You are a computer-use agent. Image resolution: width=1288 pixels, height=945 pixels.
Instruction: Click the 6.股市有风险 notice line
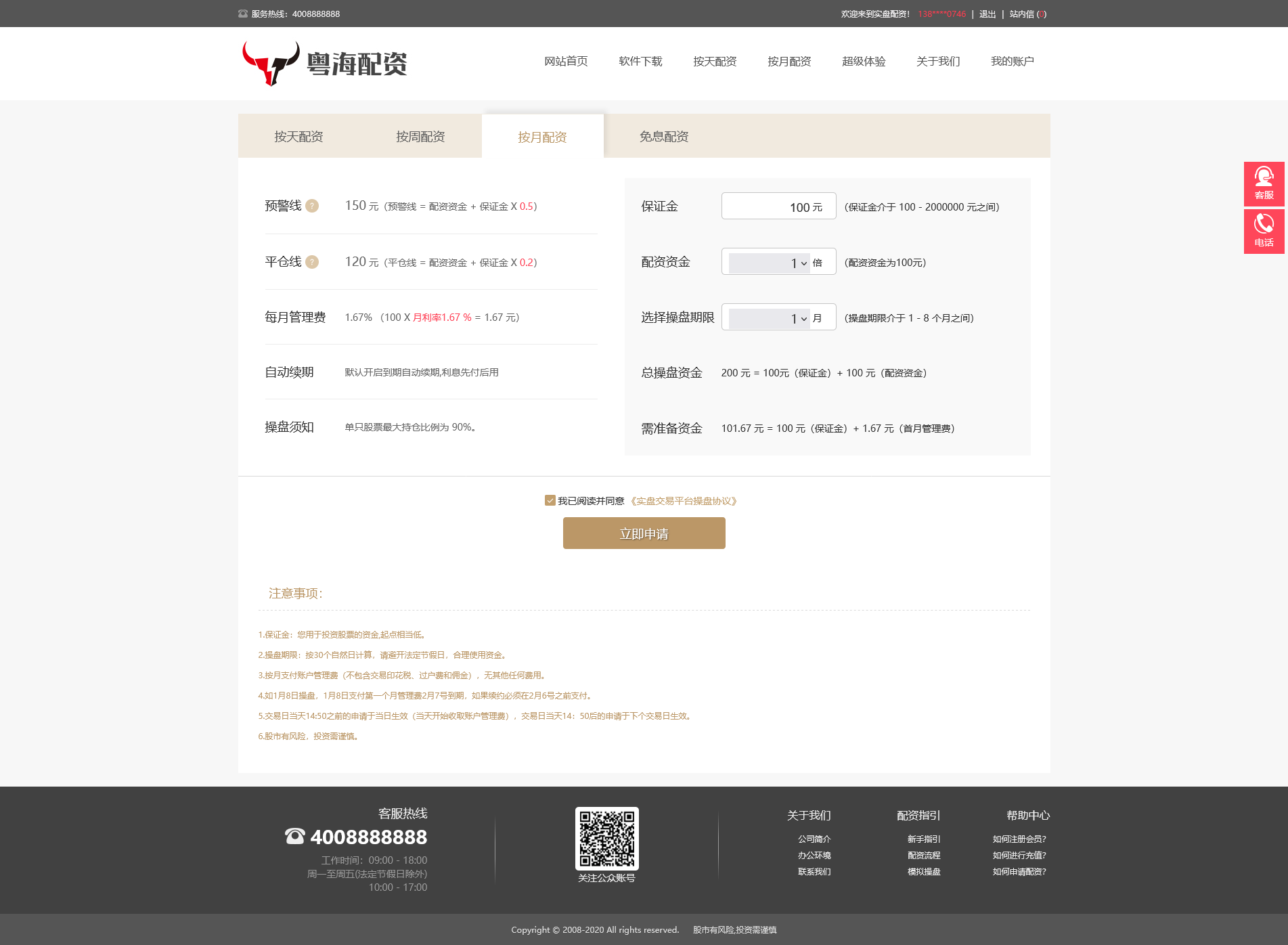point(308,737)
